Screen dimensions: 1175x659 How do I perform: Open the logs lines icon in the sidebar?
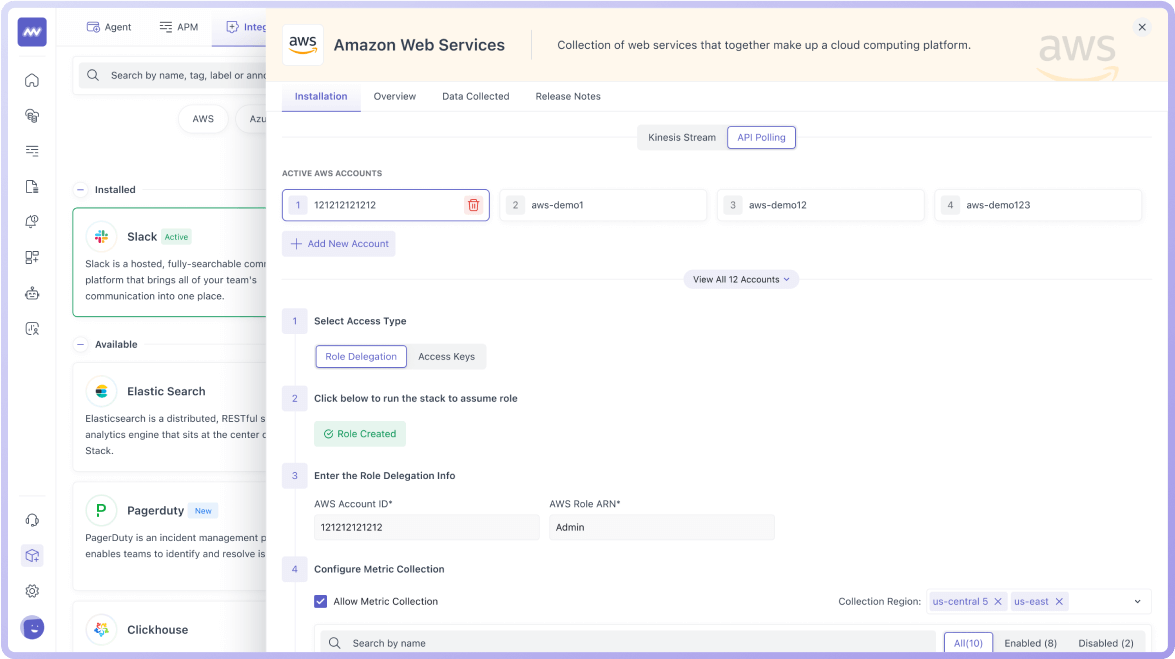(32, 151)
